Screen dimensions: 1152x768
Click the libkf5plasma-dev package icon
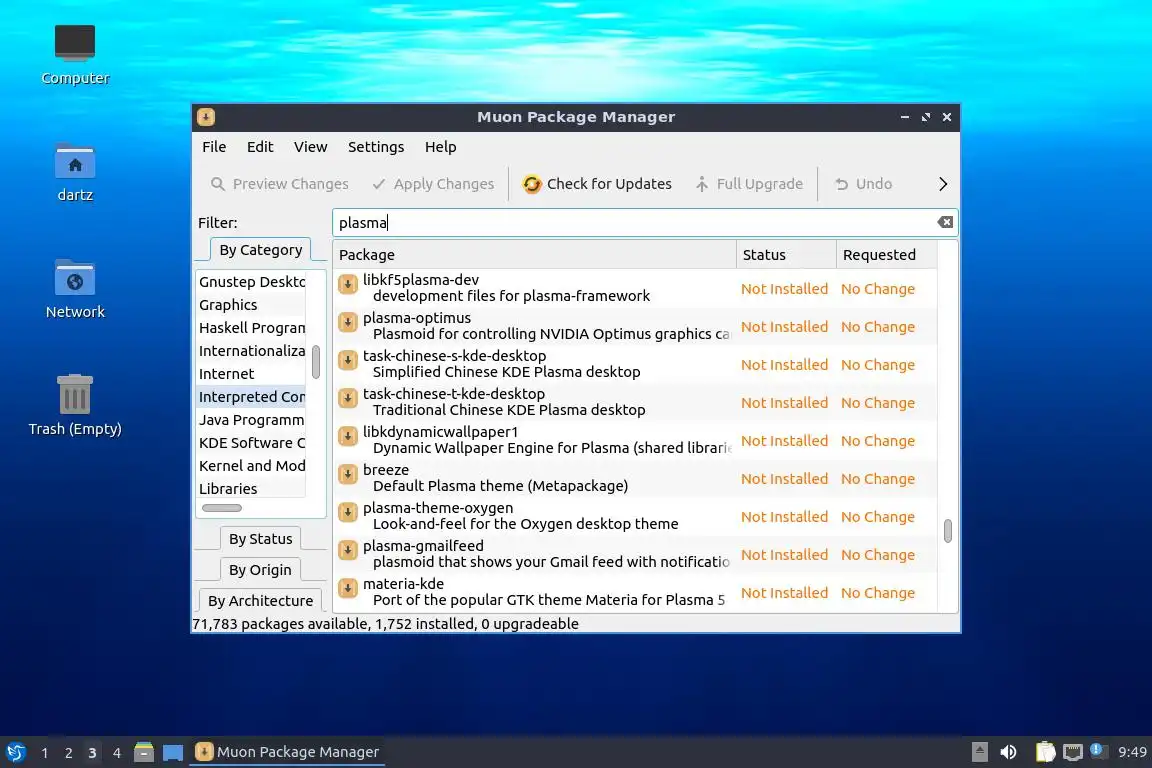(x=348, y=284)
